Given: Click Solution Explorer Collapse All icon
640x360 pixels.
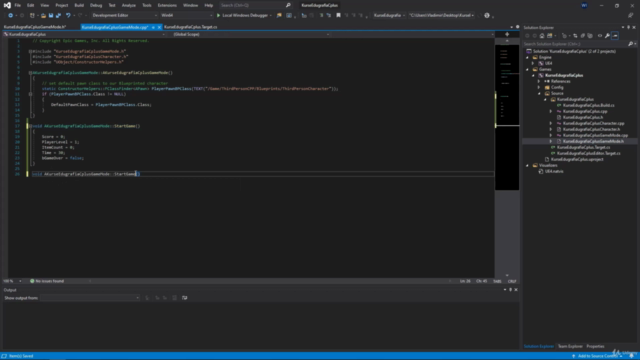Looking at the screenshot, I should click(582, 36).
